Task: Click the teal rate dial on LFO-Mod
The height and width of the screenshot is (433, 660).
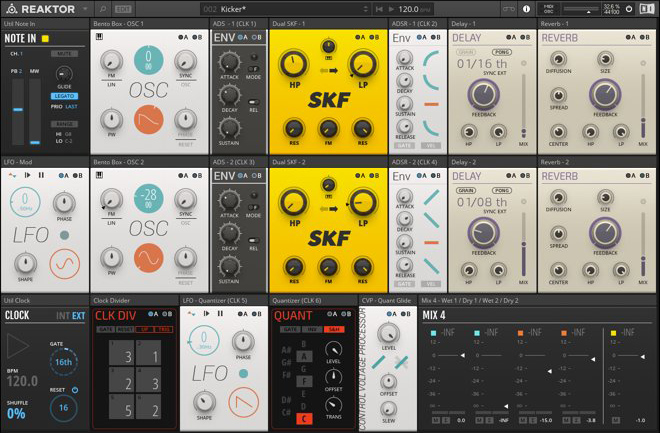Action: click(x=25, y=202)
